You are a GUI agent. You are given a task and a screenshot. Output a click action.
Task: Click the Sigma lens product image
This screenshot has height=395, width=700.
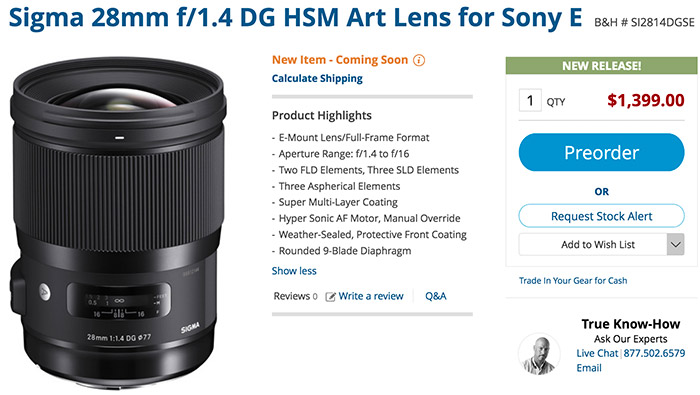point(118,222)
